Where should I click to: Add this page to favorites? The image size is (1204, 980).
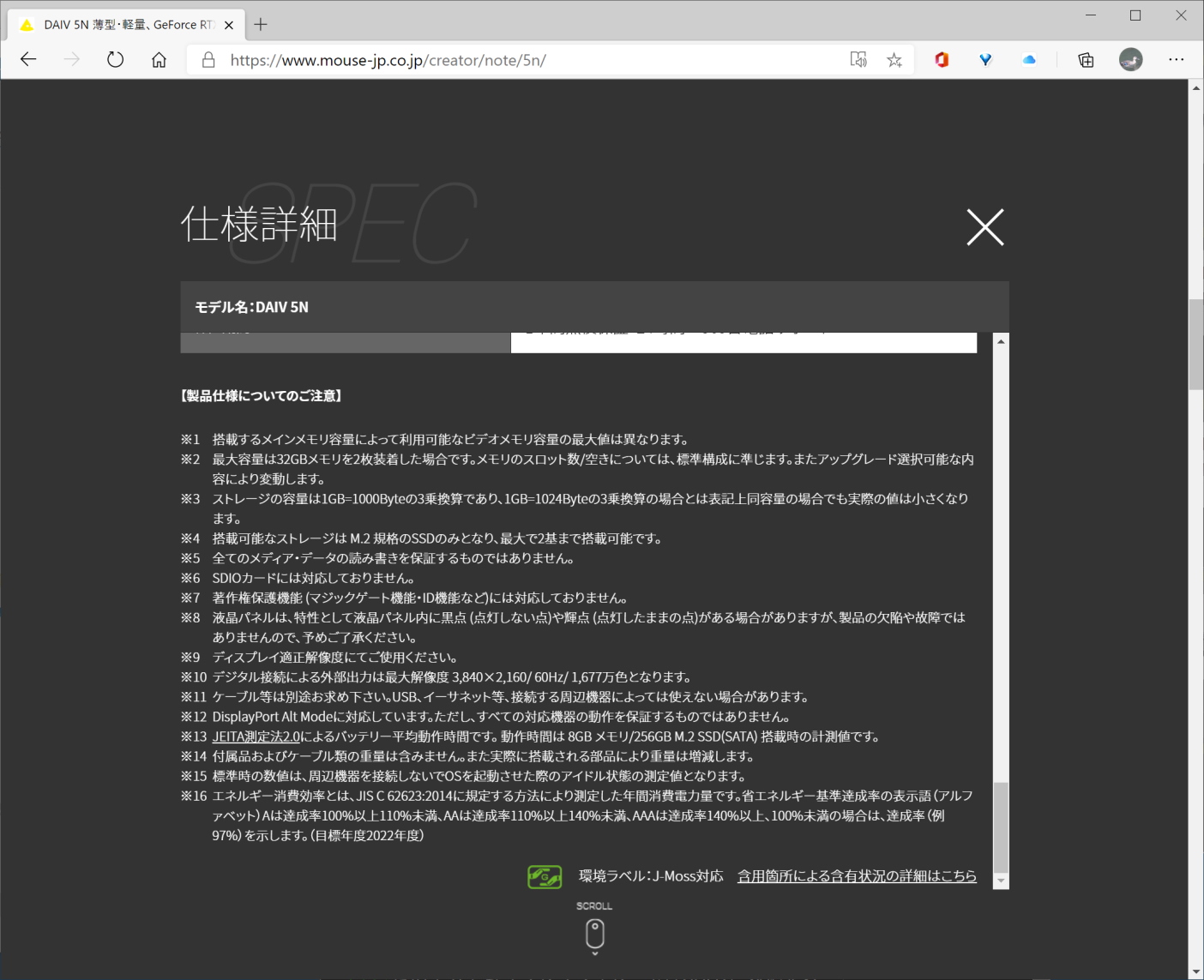click(x=894, y=59)
